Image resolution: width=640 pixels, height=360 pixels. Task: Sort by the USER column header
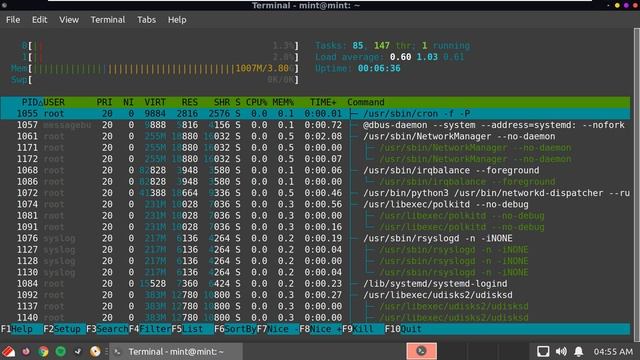click(x=54, y=102)
